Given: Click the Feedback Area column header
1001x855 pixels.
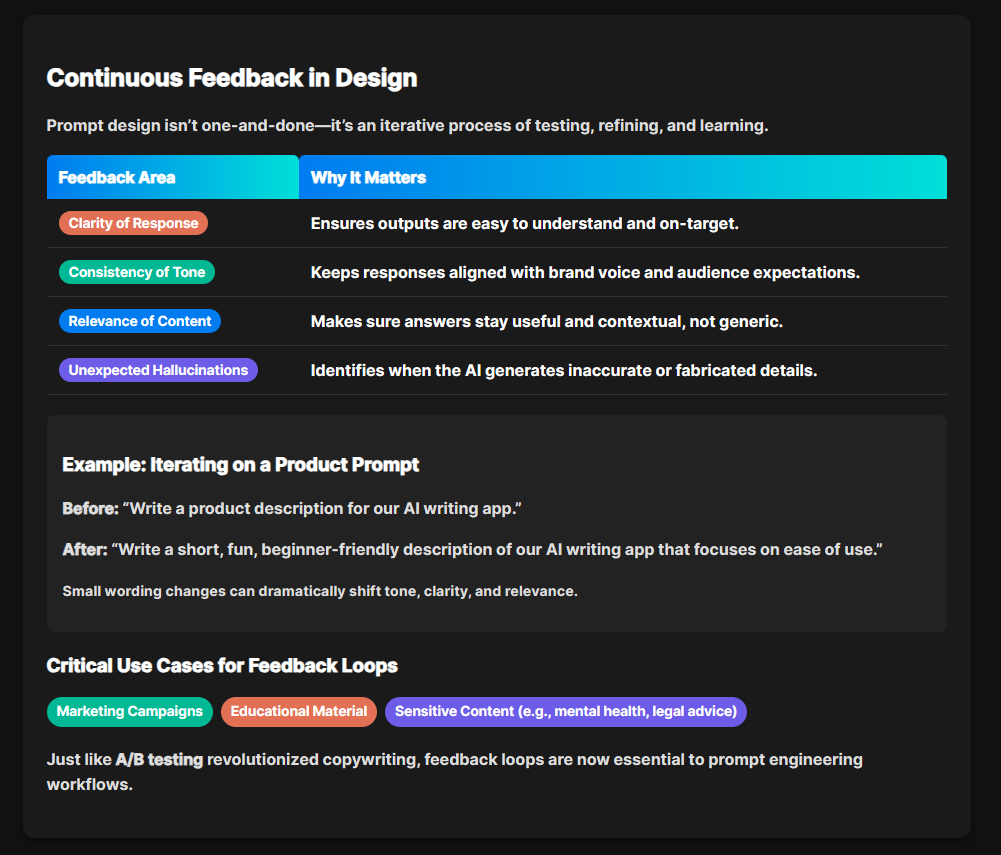Looking at the screenshot, I should [x=173, y=177].
